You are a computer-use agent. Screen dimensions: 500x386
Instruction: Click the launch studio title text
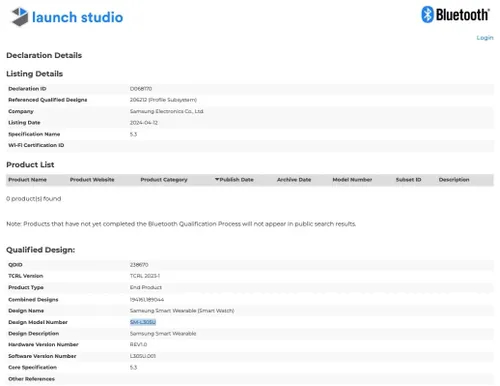[77, 17]
